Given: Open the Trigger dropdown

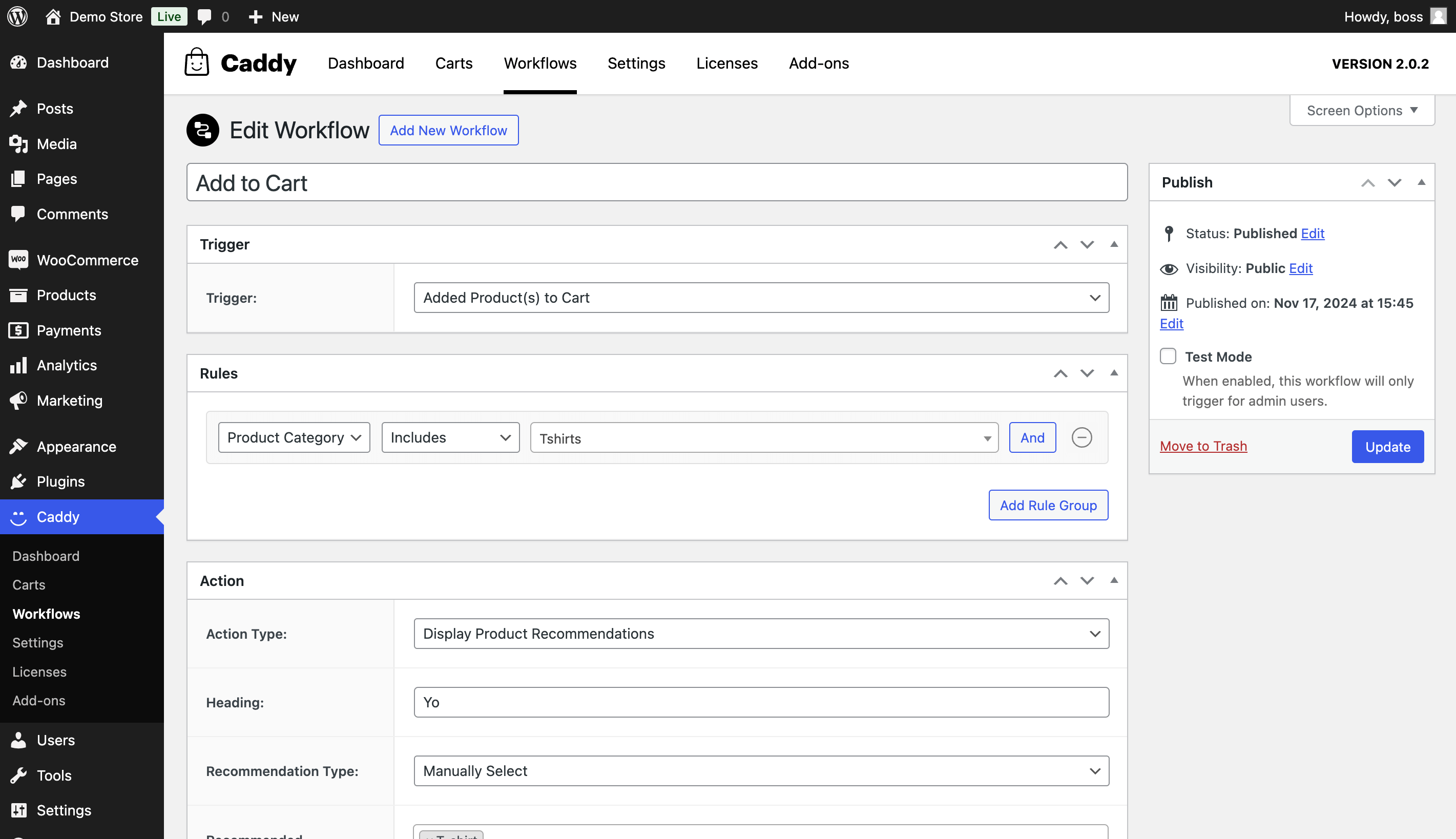Looking at the screenshot, I should 762,297.
